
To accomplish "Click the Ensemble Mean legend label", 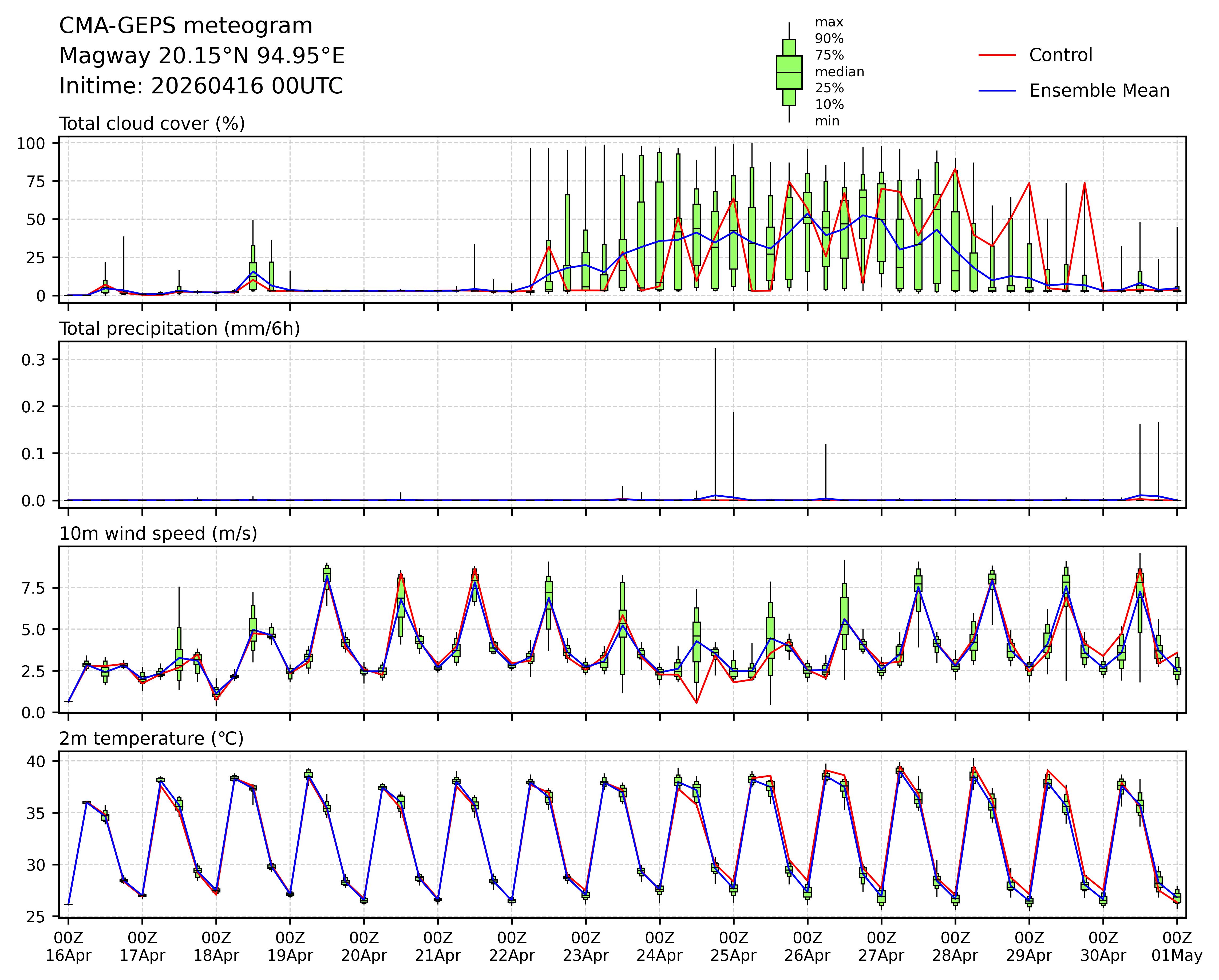I will tap(1099, 90).
